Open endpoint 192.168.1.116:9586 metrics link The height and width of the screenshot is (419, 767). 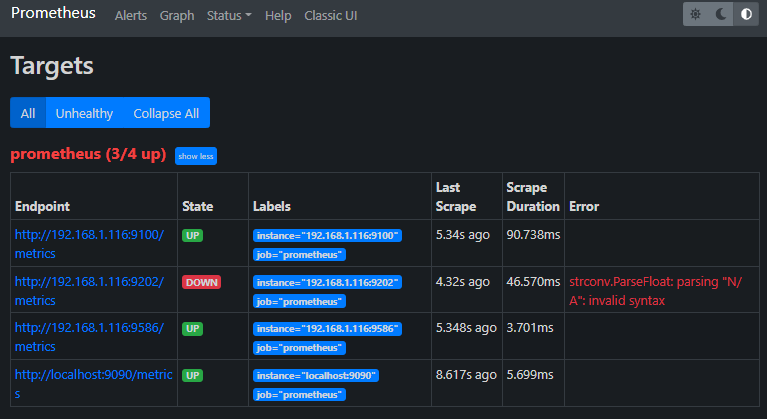point(90,337)
